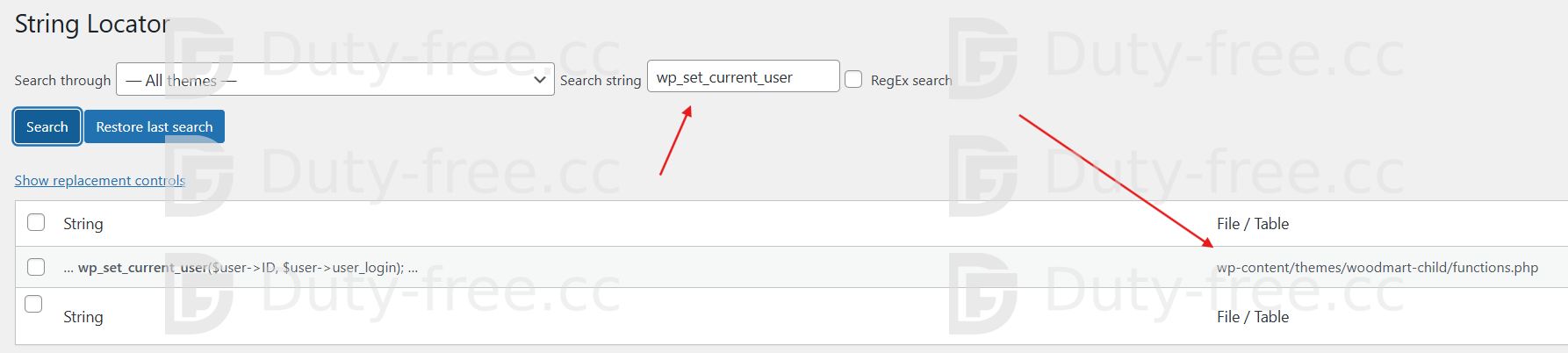
Task: Click the woodmart-child/functions.php file path
Action: [1377, 268]
